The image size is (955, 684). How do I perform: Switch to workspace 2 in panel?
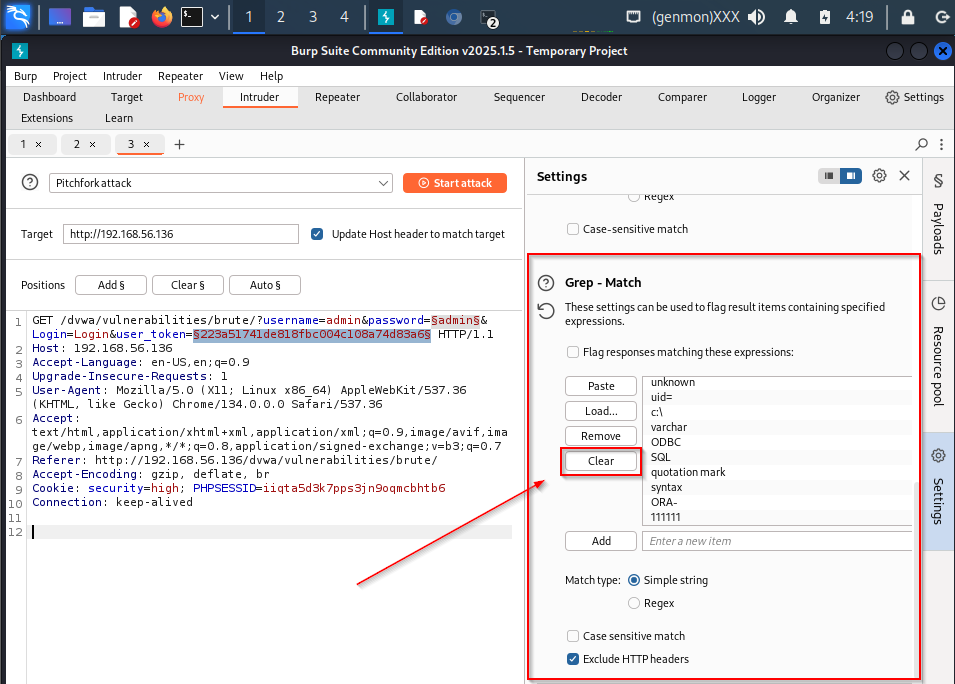tap(281, 17)
